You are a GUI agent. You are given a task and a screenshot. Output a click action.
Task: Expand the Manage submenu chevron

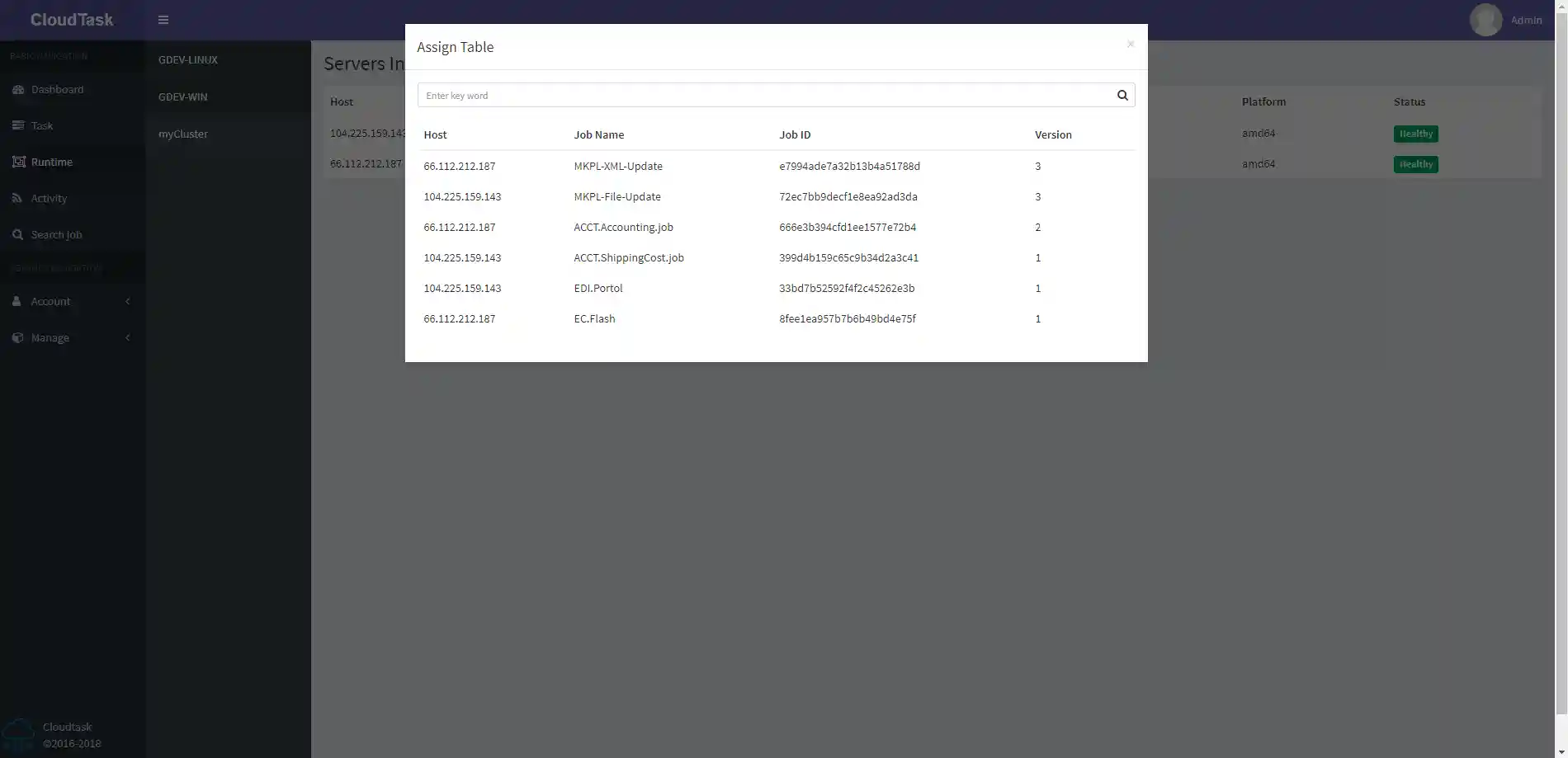coord(128,337)
